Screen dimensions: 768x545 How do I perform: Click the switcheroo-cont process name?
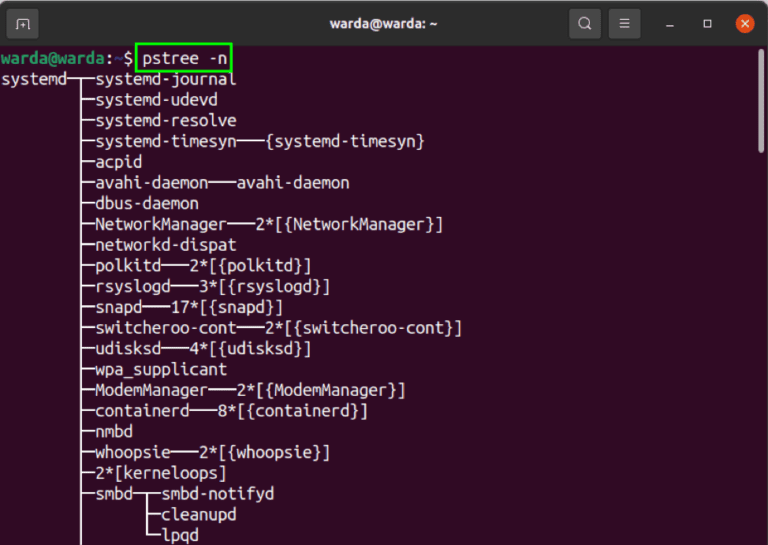(x=166, y=328)
